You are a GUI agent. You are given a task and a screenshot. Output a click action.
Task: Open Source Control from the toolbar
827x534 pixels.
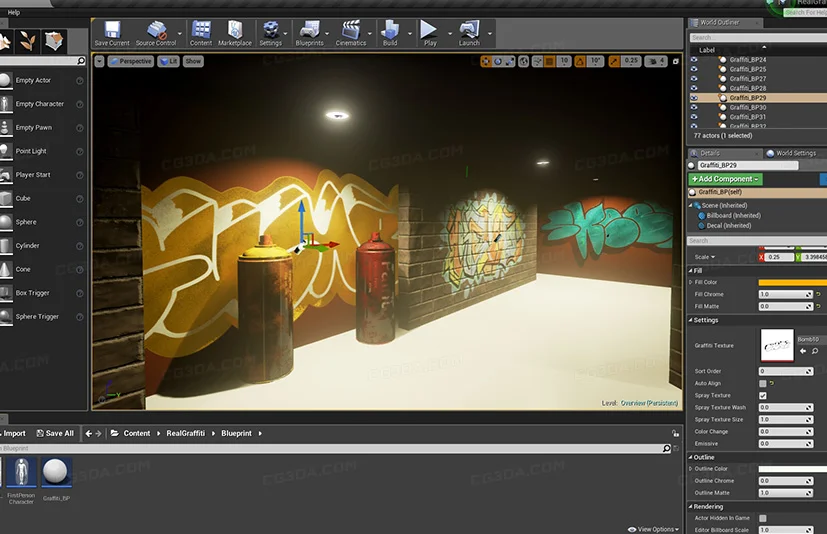pos(156,33)
